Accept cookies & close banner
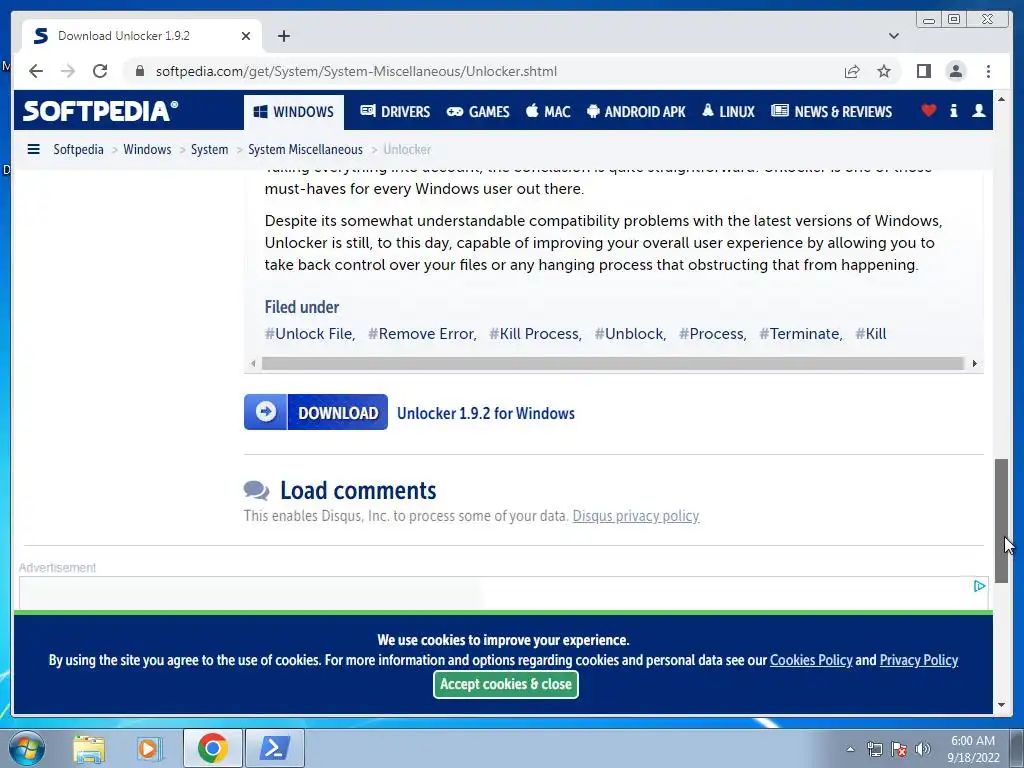 click(505, 684)
